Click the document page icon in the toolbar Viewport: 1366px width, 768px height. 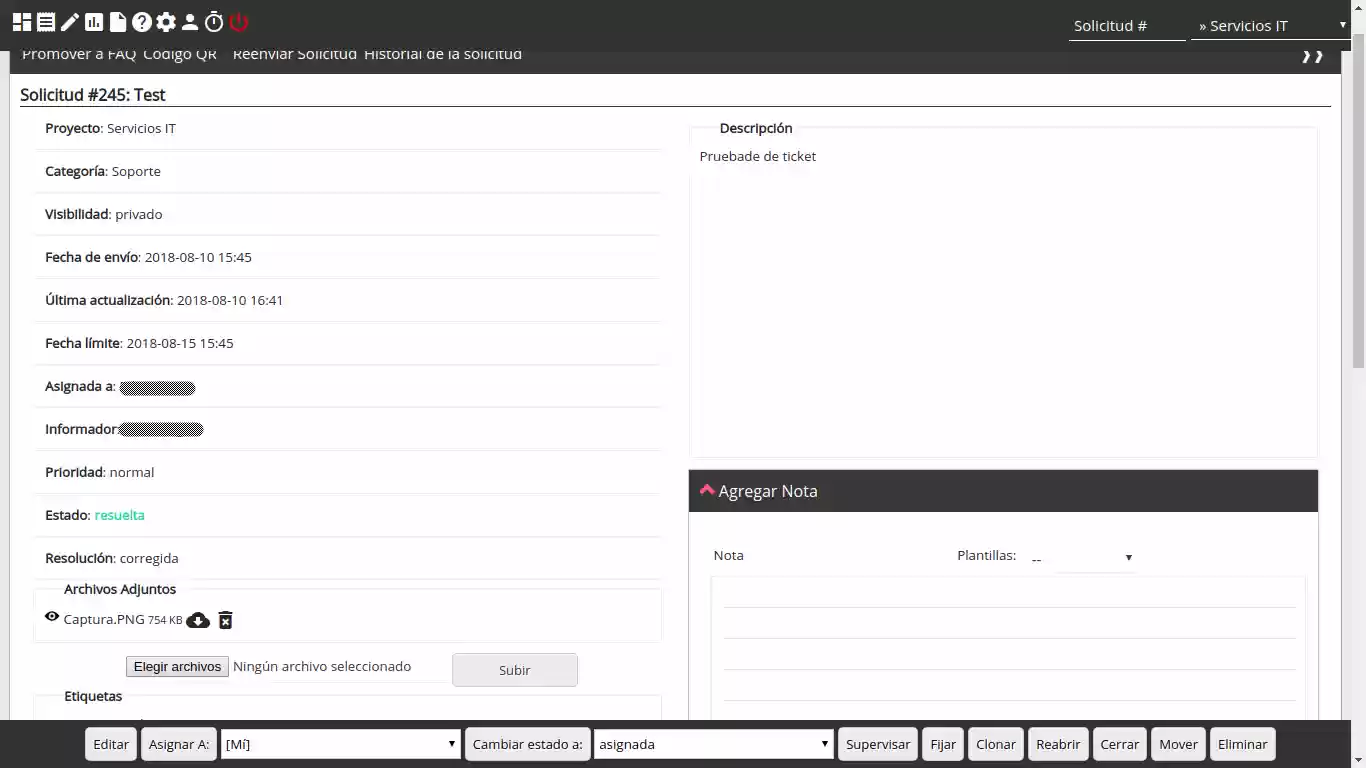[118, 20]
